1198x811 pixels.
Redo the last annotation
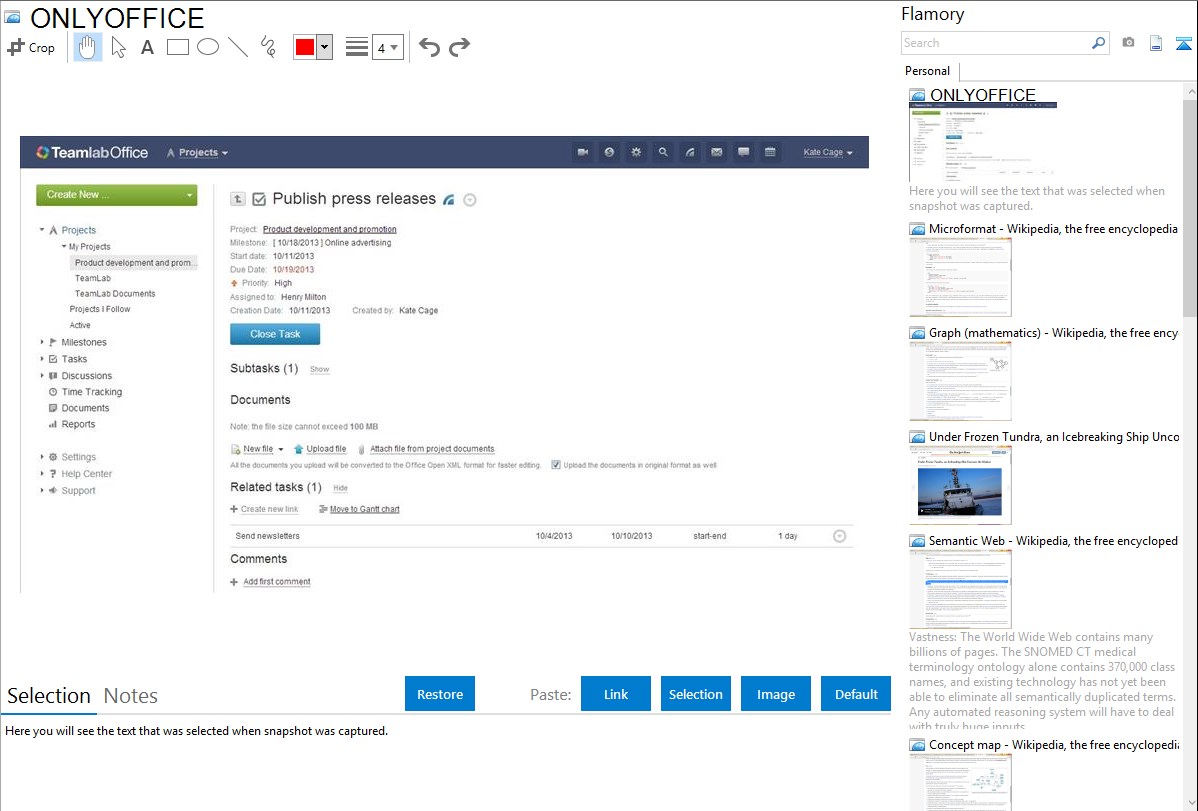tap(459, 47)
